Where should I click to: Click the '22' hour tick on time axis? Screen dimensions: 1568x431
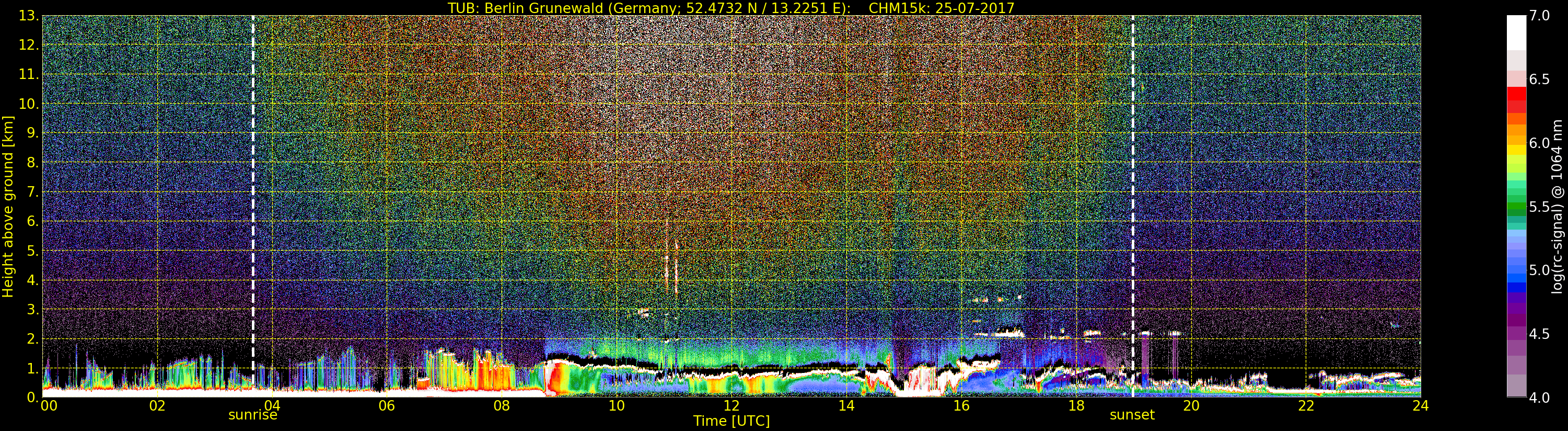pyautogui.click(x=1306, y=406)
